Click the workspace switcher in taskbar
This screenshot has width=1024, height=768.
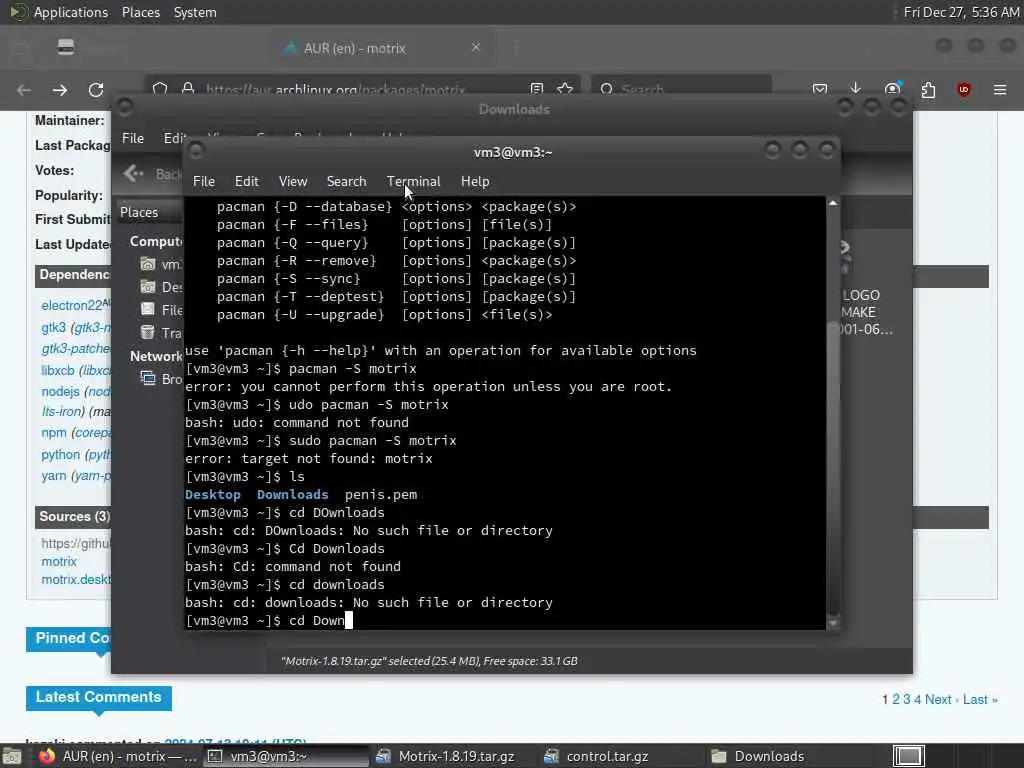[x=908, y=756]
